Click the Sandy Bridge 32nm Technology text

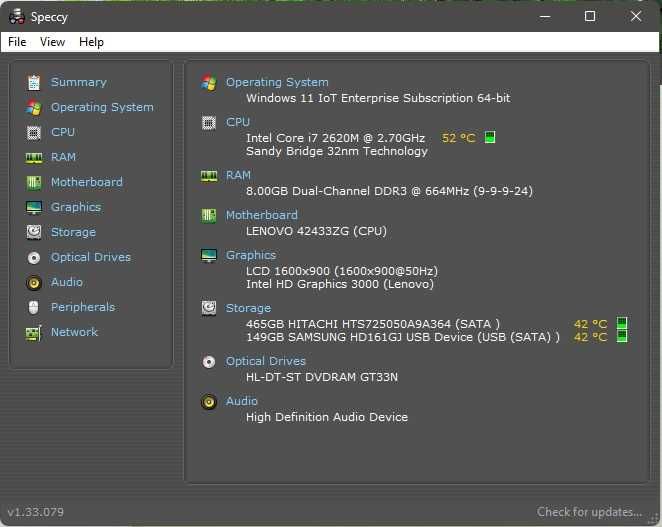(x=337, y=151)
